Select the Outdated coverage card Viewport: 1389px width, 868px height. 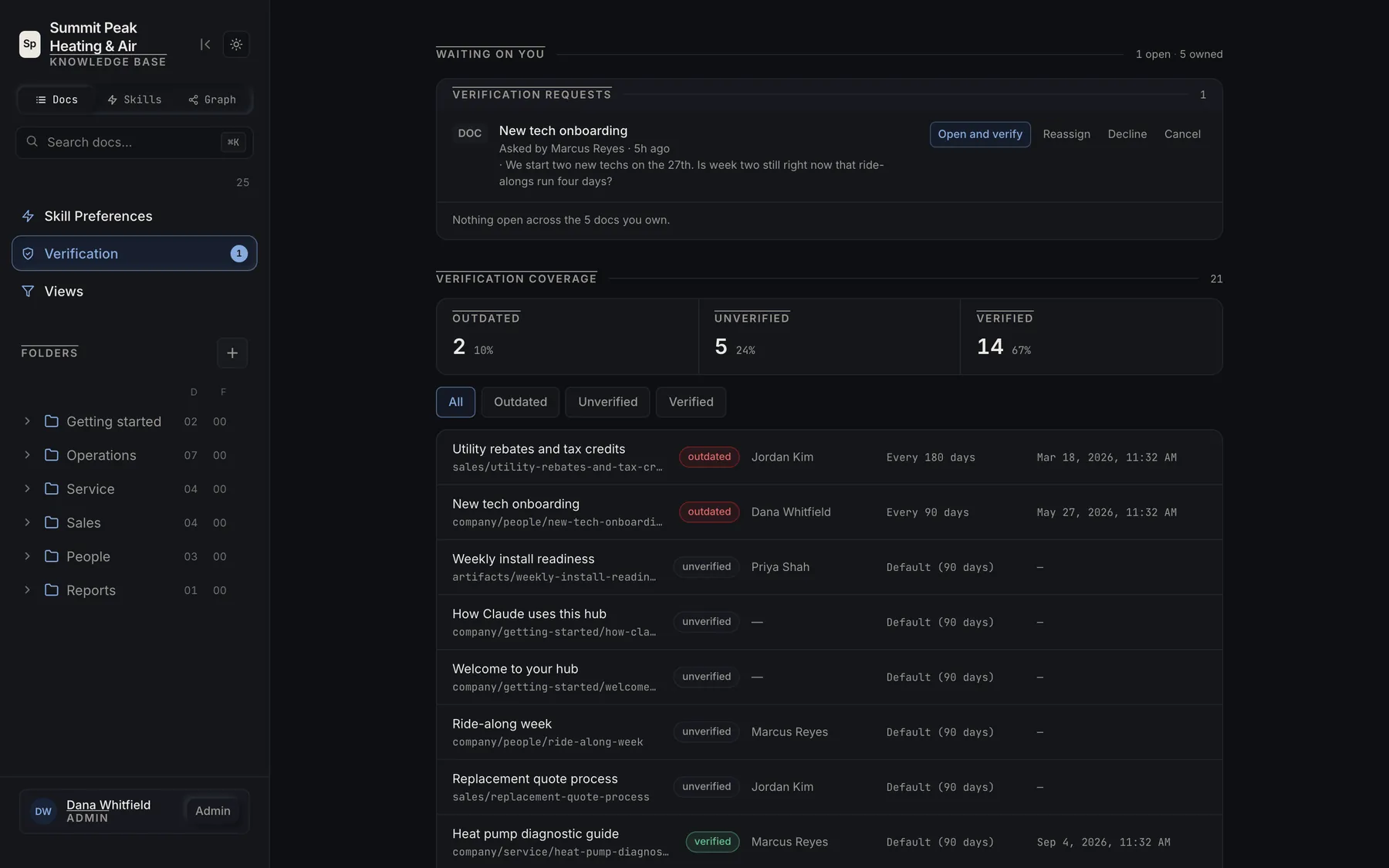(x=567, y=336)
